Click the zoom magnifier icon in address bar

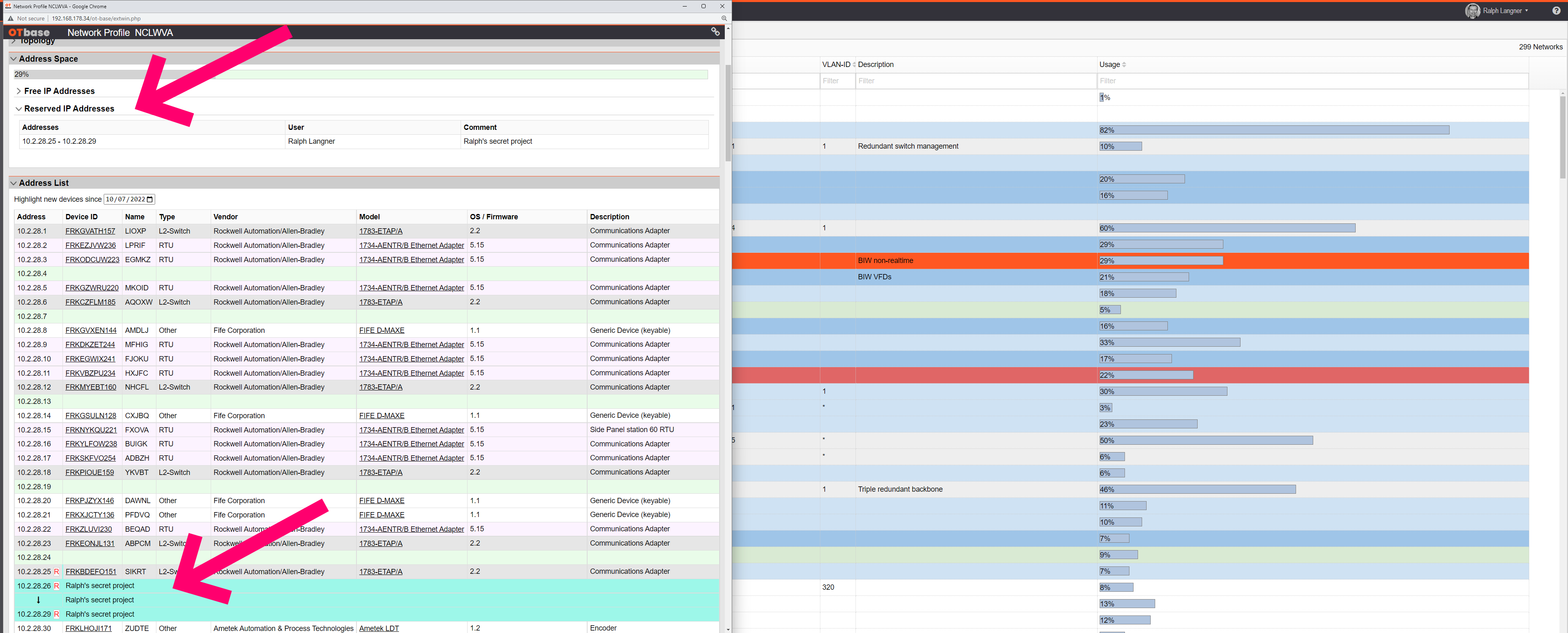724,18
